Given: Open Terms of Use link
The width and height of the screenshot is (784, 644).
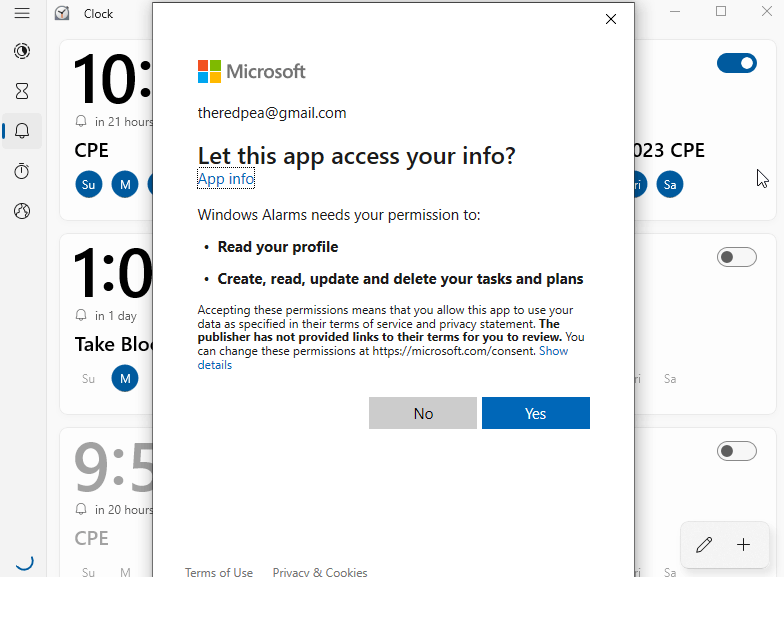Looking at the screenshot, I should tap(219, 572).
